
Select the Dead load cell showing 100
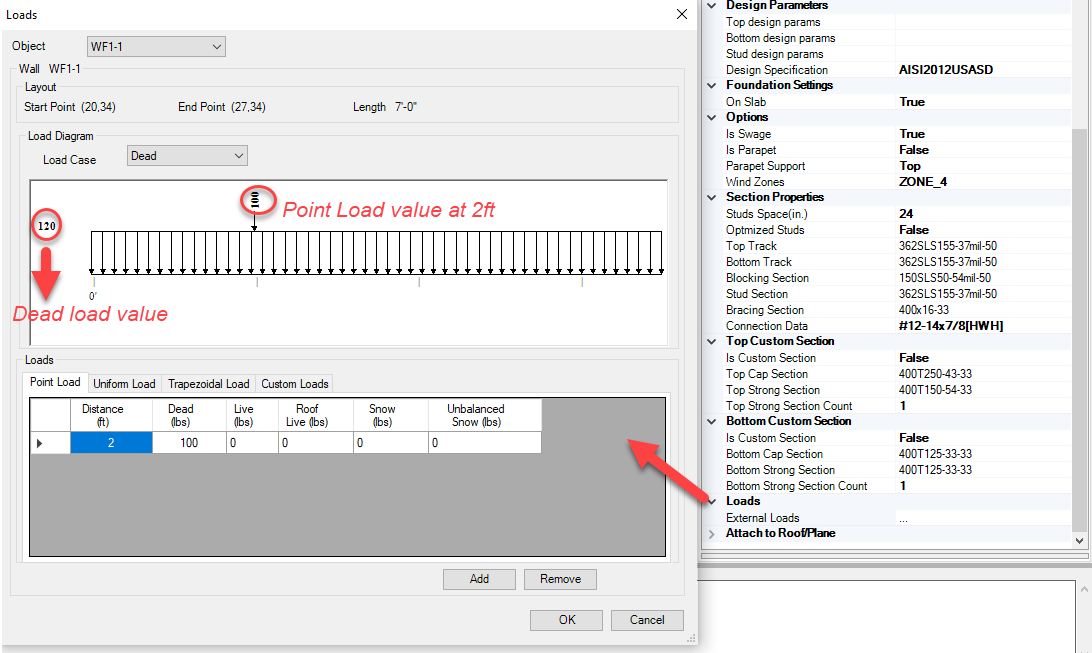click(x=189, y=442)
